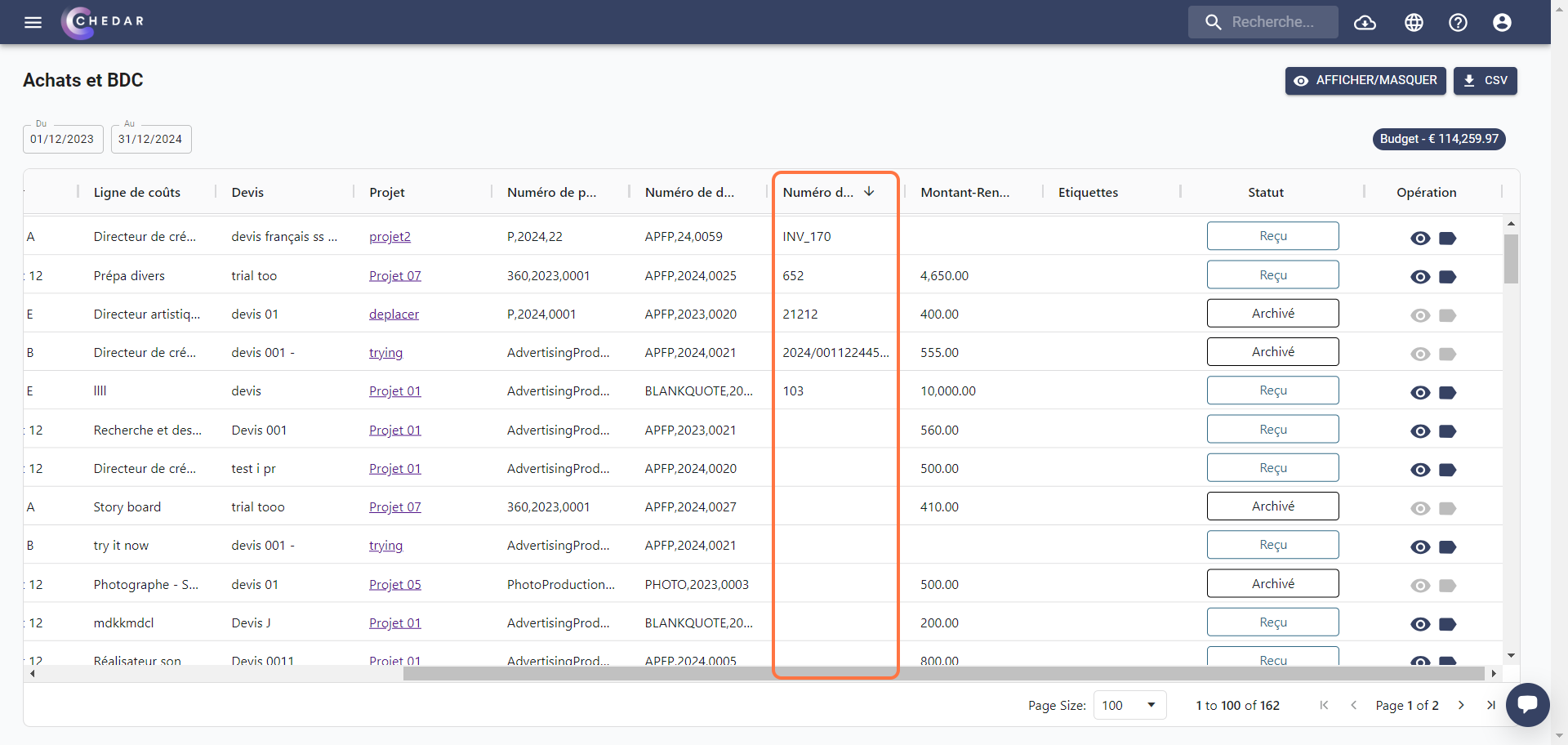Open Reçu status dropdown in Prépa divers row
This screenshot has width=1568, height=745.
click(x=1273, y=275)
